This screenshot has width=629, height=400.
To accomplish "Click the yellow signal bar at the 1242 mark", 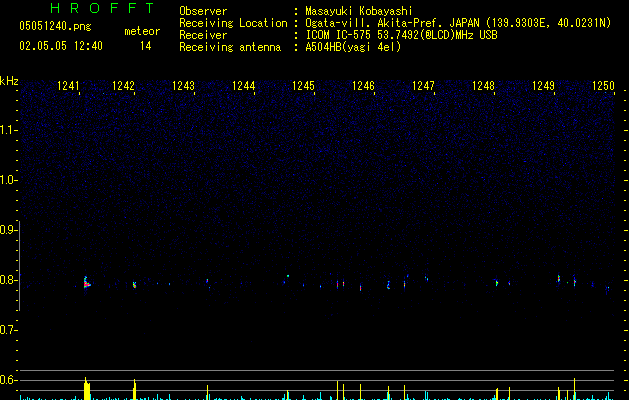I will [x=135, y=390].
